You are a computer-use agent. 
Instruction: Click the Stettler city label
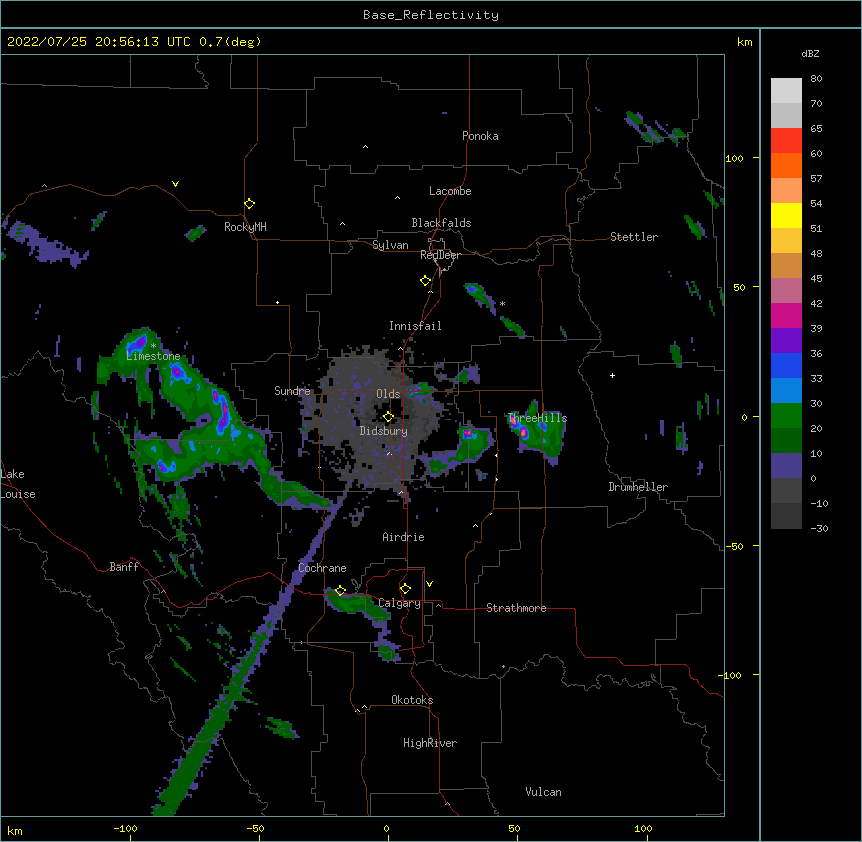click(x=634, y=237)
